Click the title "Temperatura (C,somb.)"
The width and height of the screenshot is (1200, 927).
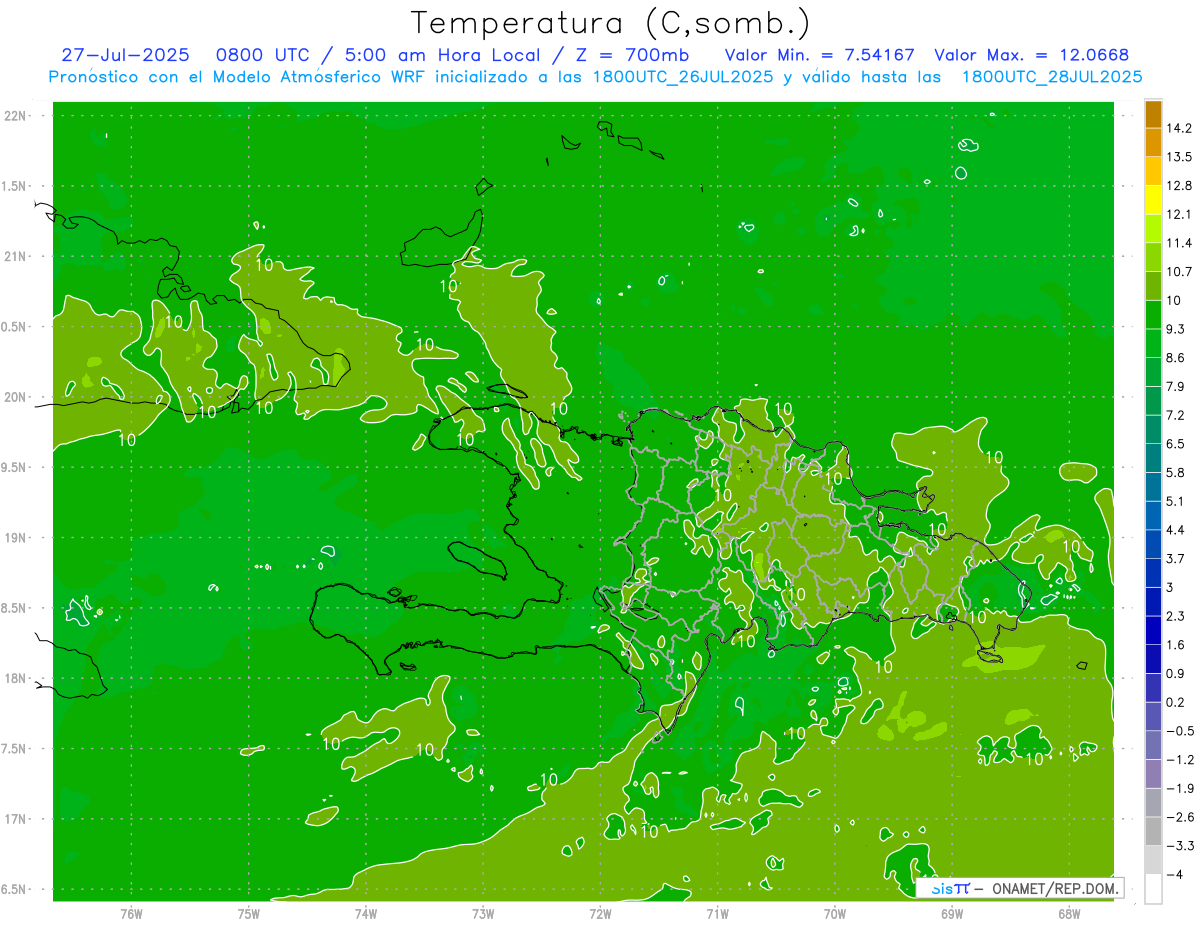coord(611,23)
